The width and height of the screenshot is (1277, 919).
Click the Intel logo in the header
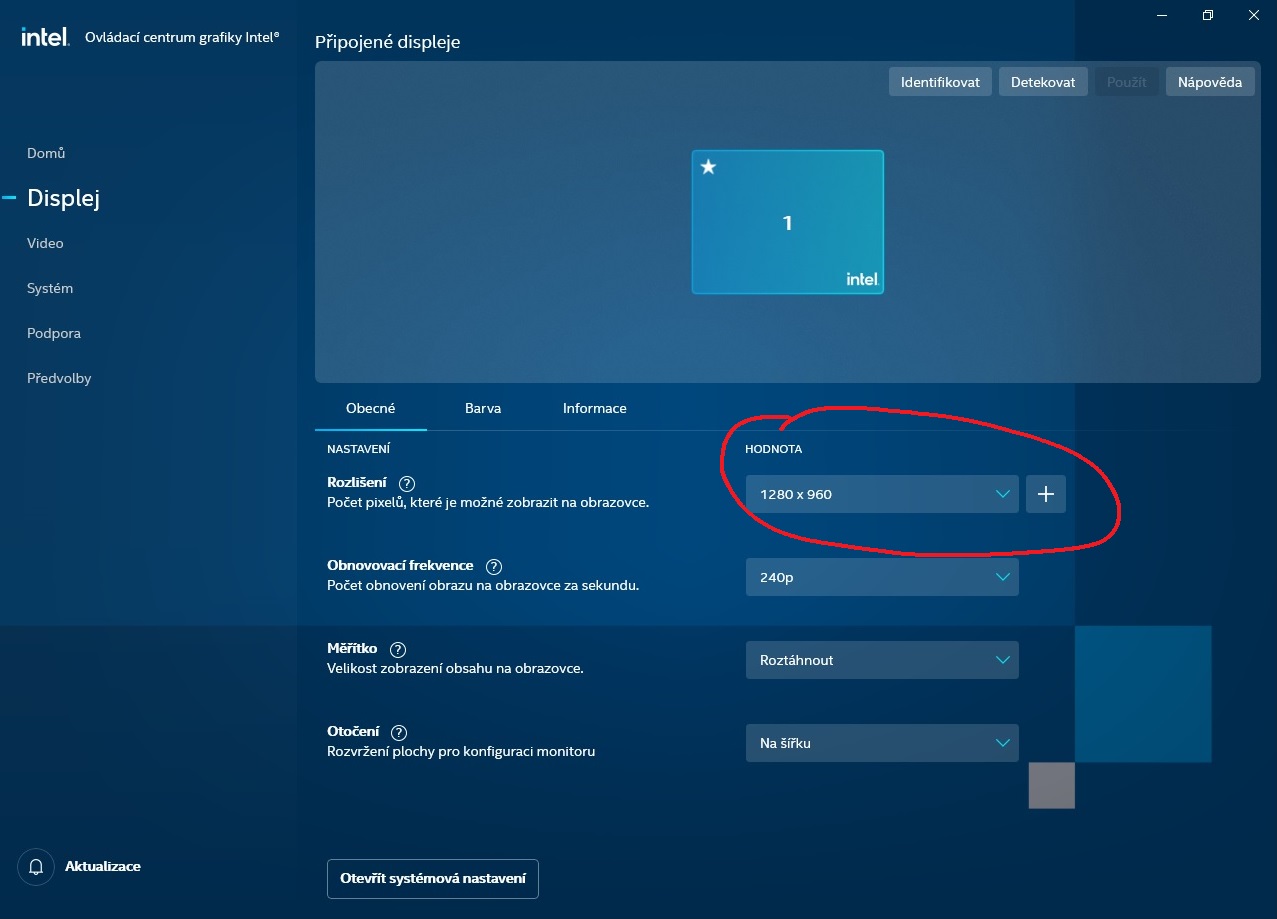click(45, 37)
